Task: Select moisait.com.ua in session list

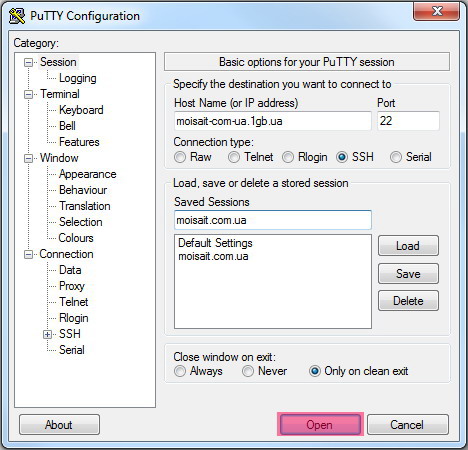Action: (213, 256)
